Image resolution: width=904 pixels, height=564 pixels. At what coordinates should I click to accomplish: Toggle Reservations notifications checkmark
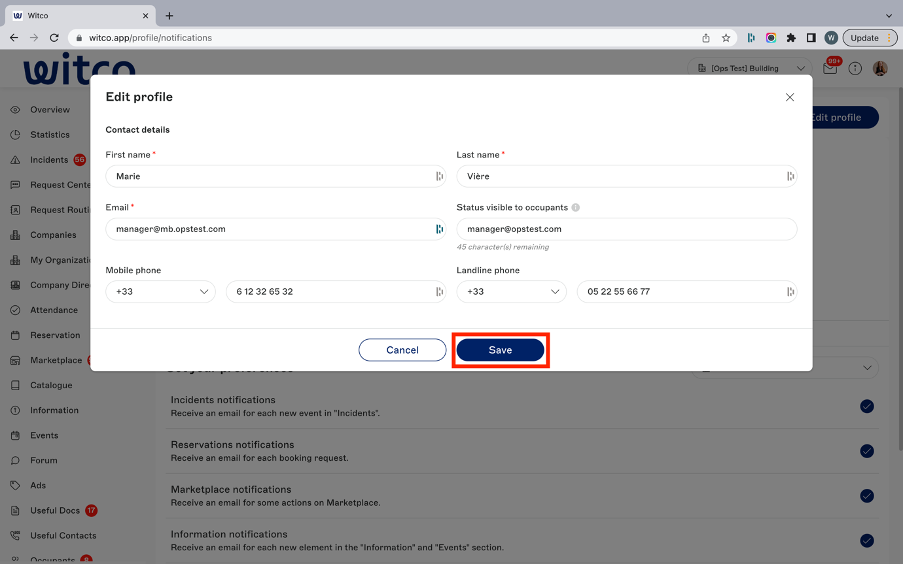[x=867, y=451]
